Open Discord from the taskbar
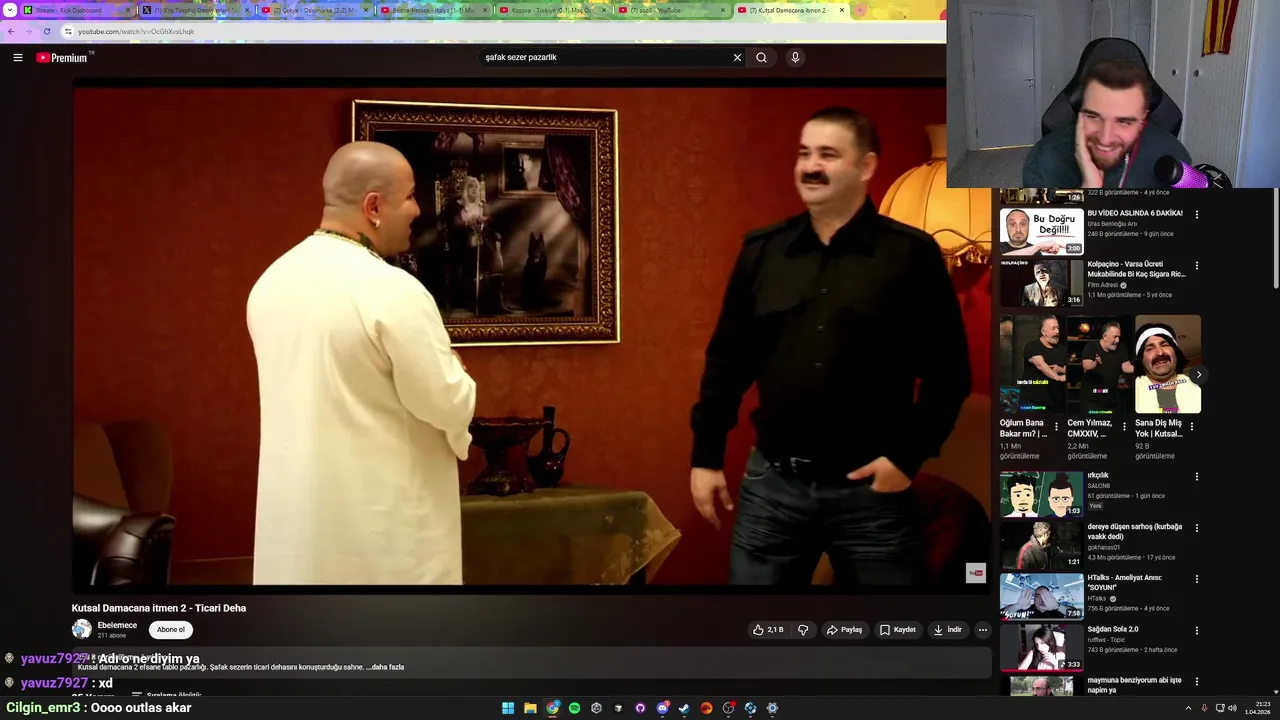The height and width of the screenshot is (720, 1280). [x=662, y=708]
